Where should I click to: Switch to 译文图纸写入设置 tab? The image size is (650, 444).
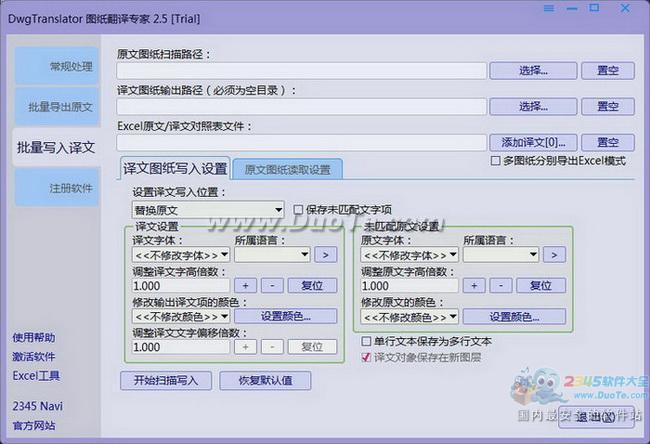tap(175, 168)
